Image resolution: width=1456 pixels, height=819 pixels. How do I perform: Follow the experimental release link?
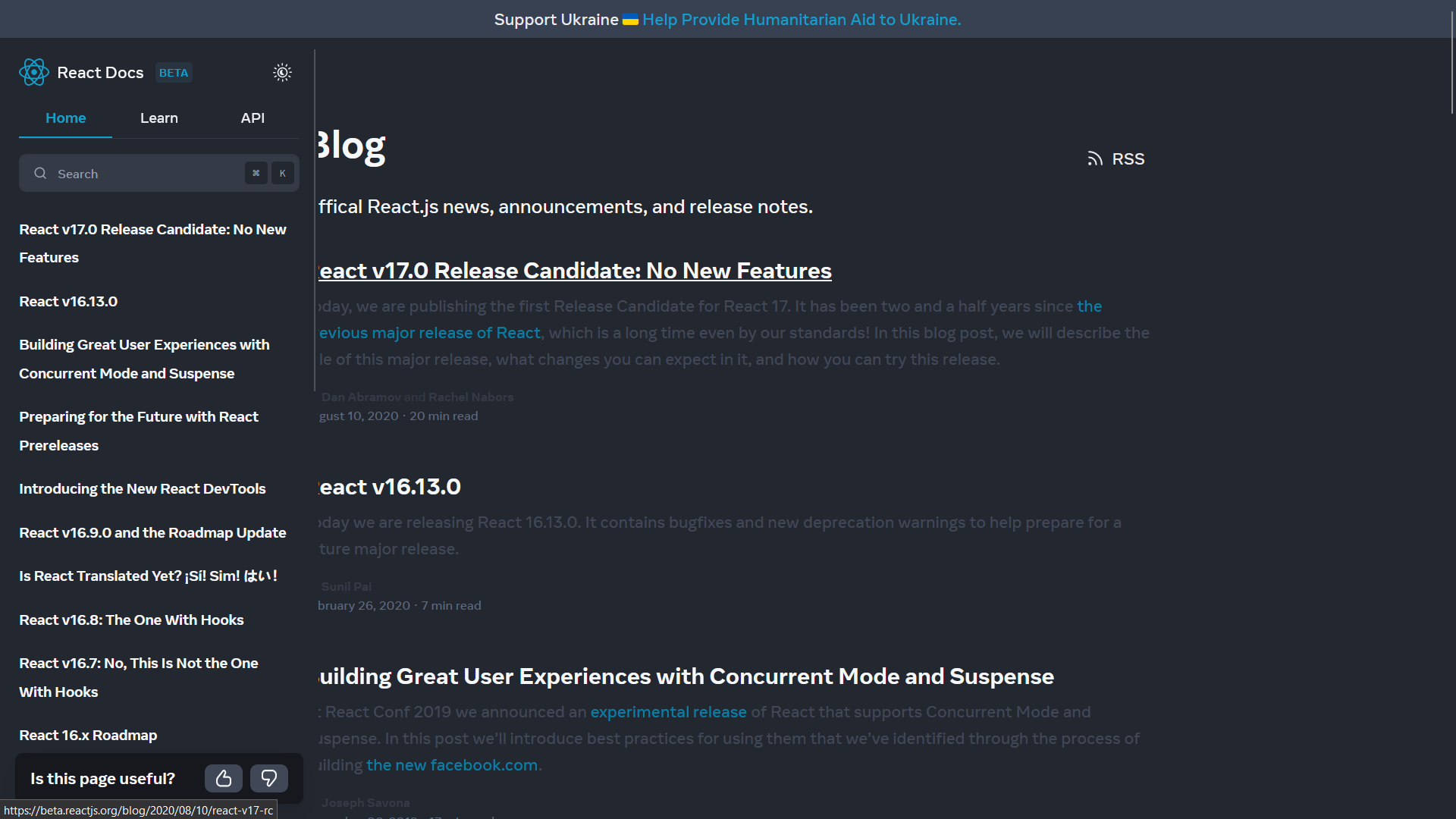(668, 712)
